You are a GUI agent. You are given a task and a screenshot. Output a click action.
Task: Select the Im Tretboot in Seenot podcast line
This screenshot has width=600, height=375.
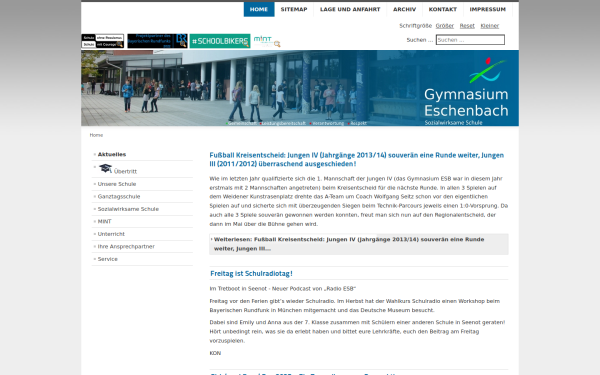click(x=282, y=289)
